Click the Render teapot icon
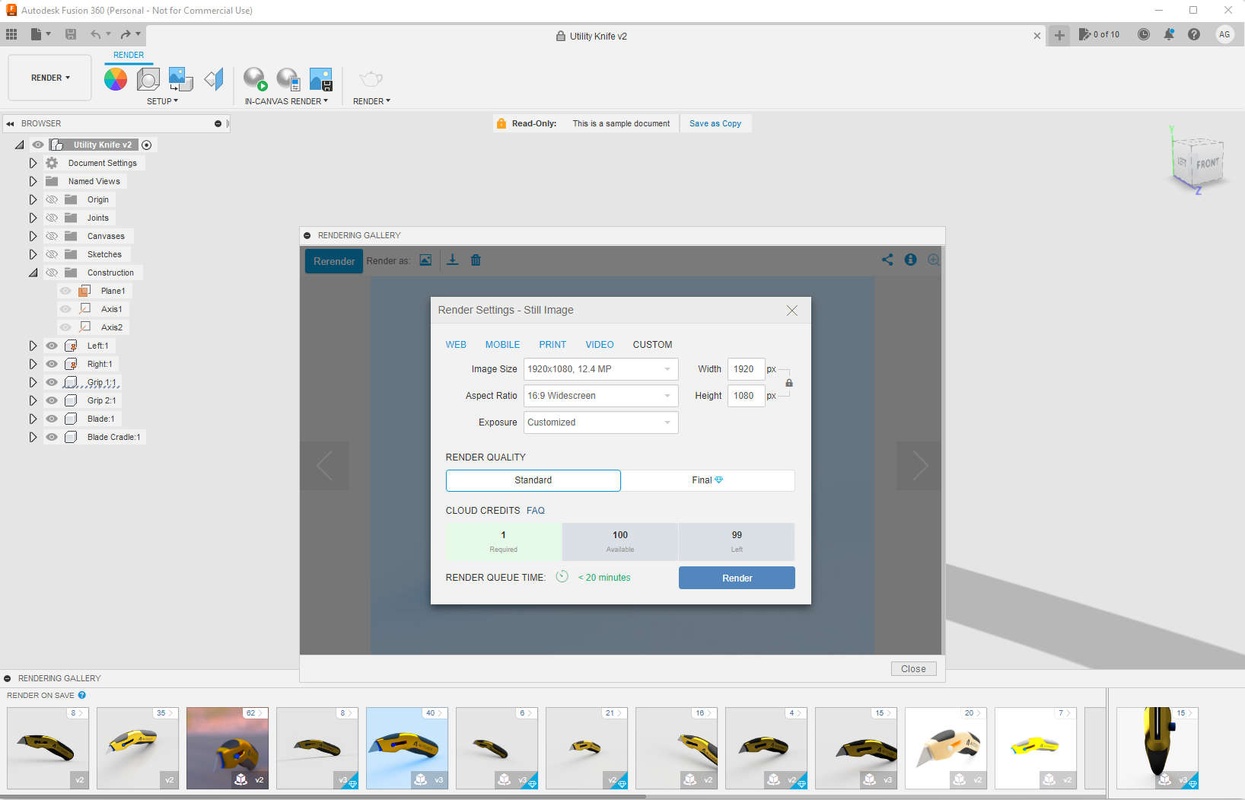 371,79
